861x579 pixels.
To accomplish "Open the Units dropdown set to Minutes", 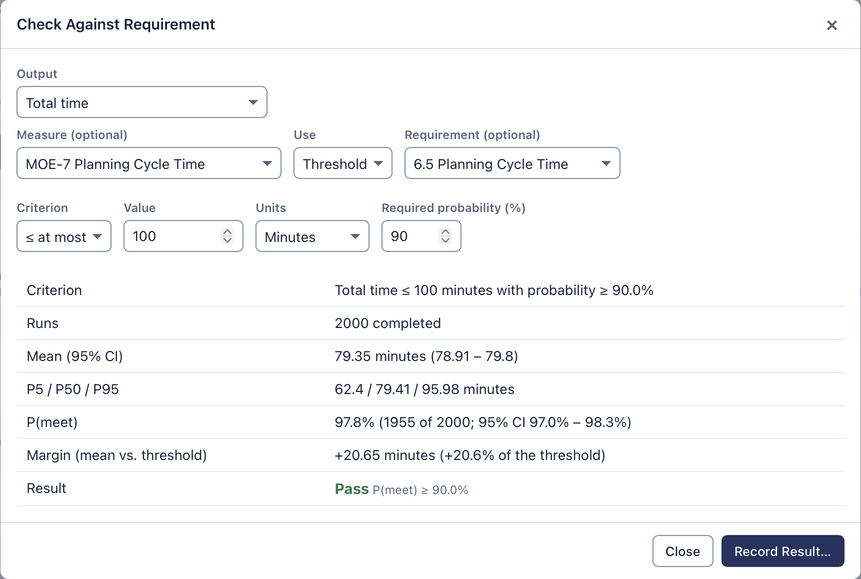I will click(312, 236).
